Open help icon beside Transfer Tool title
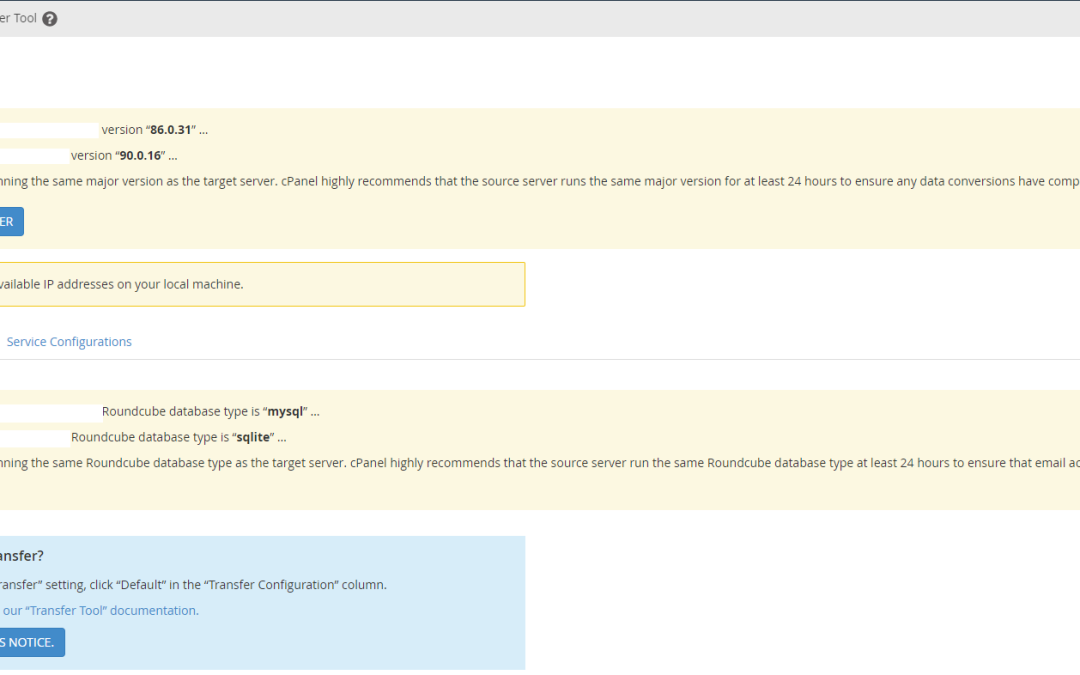Viewport: 1080px width, 675px height. pyautogui.click(x=50, y=19)
